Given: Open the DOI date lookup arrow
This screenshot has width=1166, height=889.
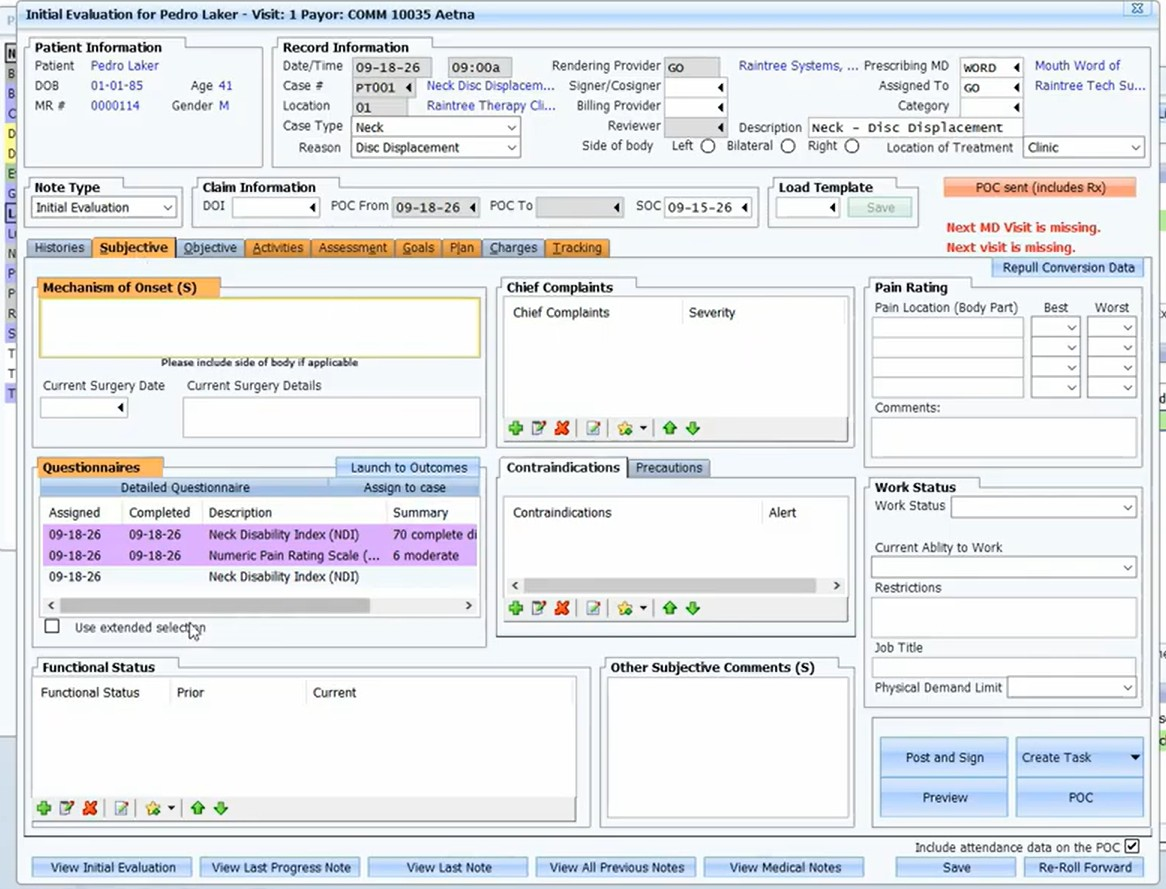Looking at the screenshot, I should pos(313,208).
